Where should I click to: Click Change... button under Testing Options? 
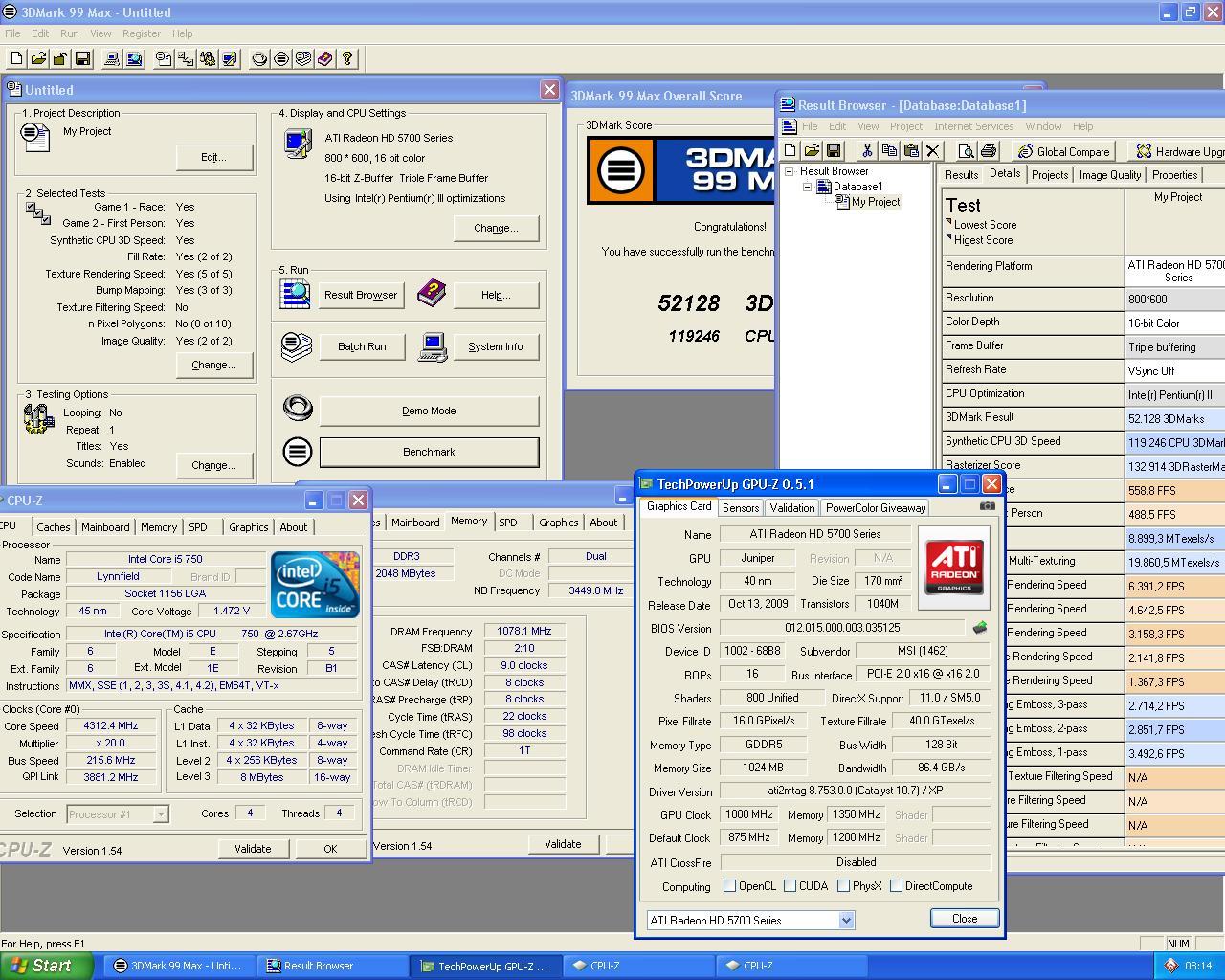[x=213, y=465]
